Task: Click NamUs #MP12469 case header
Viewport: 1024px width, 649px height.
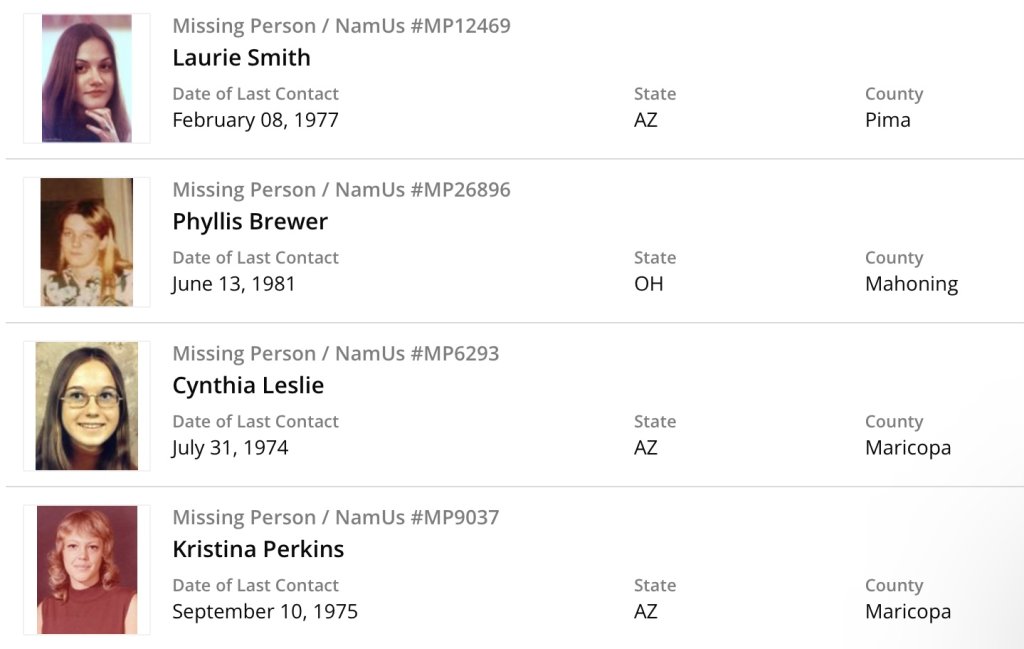Action: click(x=341, y=26)
